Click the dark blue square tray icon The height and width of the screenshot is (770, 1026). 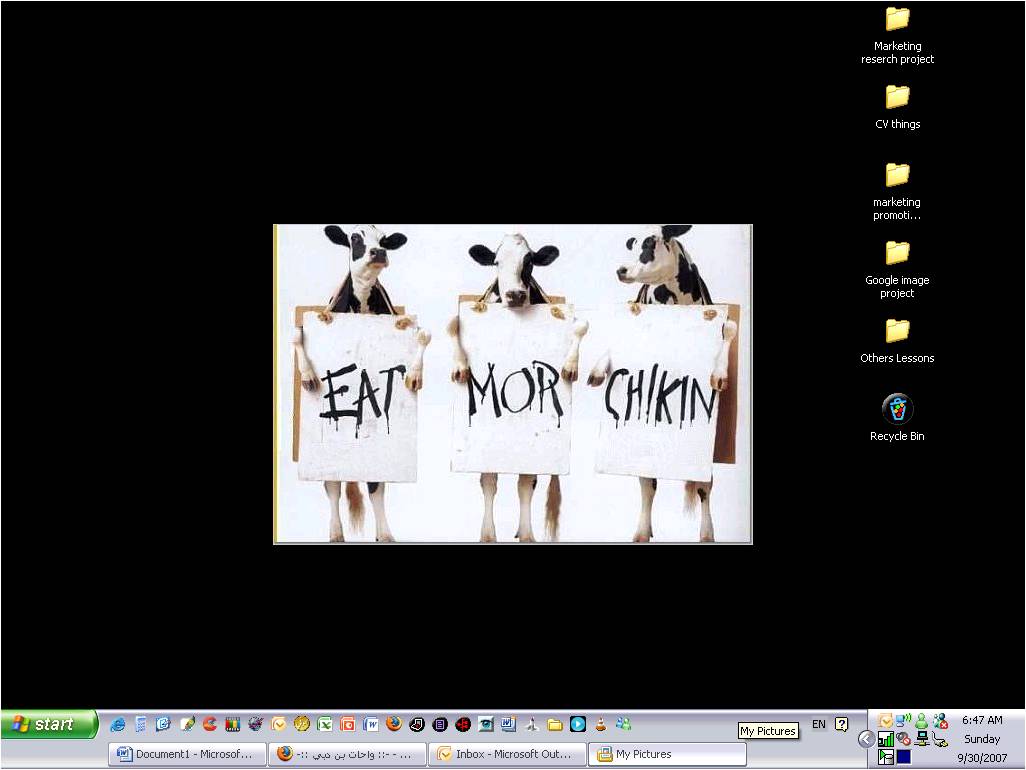click(904, 757)
